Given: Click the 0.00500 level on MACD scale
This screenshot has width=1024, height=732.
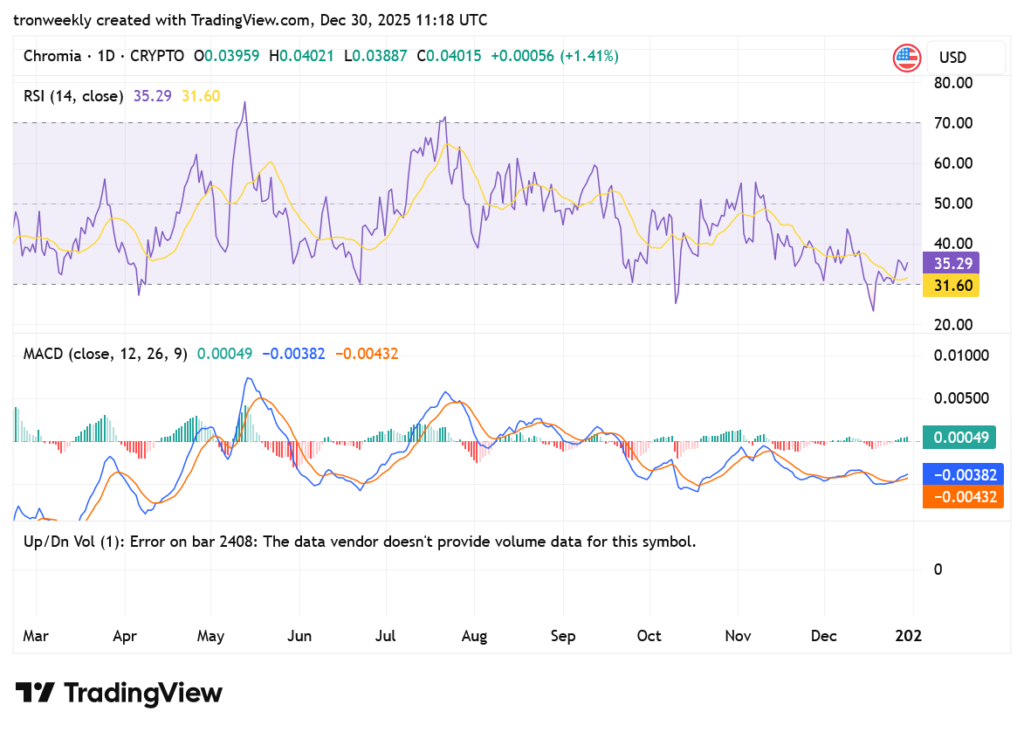Looking at the screenshot, I should (x=961, y=398).
